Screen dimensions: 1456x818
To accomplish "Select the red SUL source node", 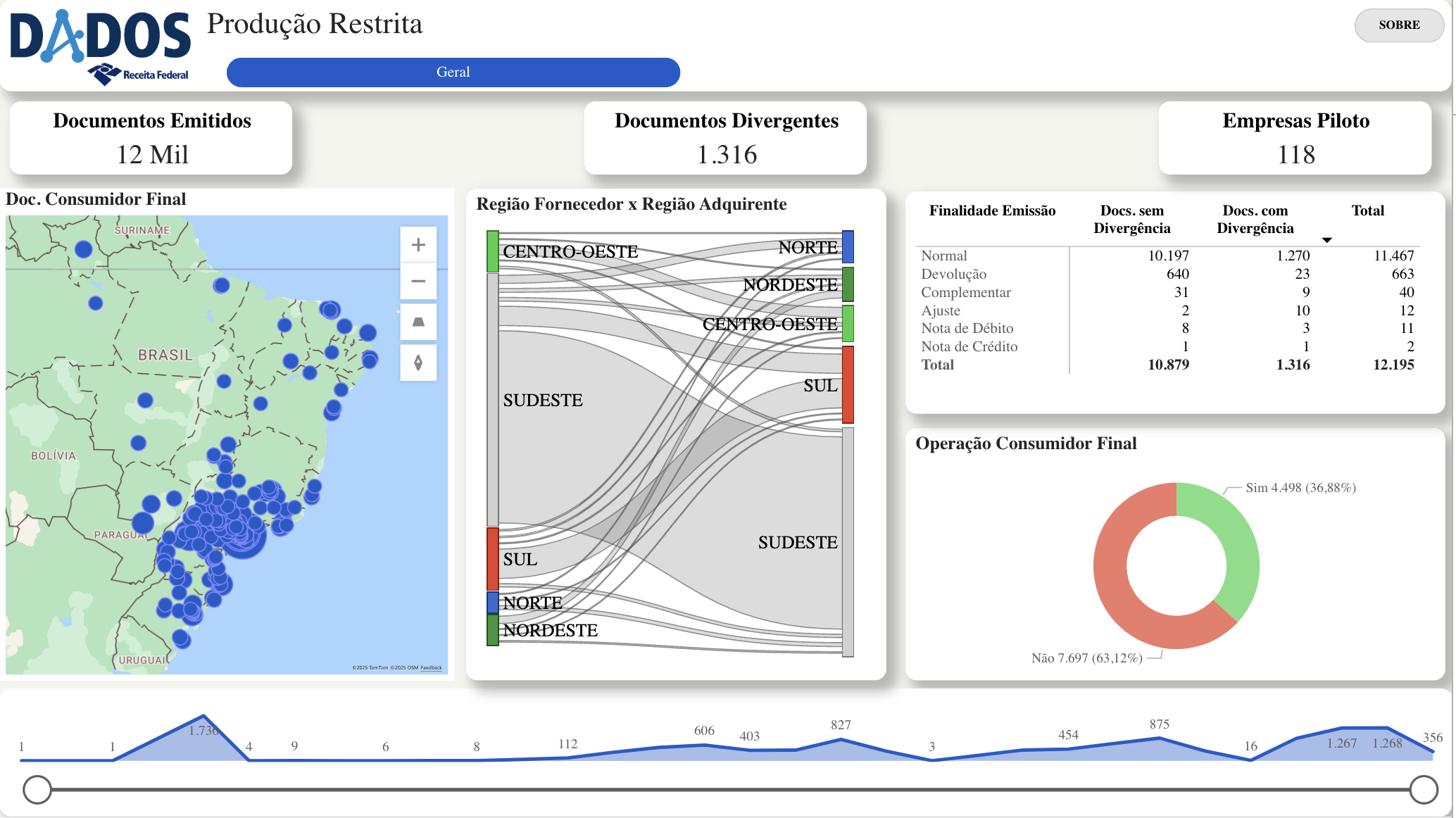I will 493,559.
